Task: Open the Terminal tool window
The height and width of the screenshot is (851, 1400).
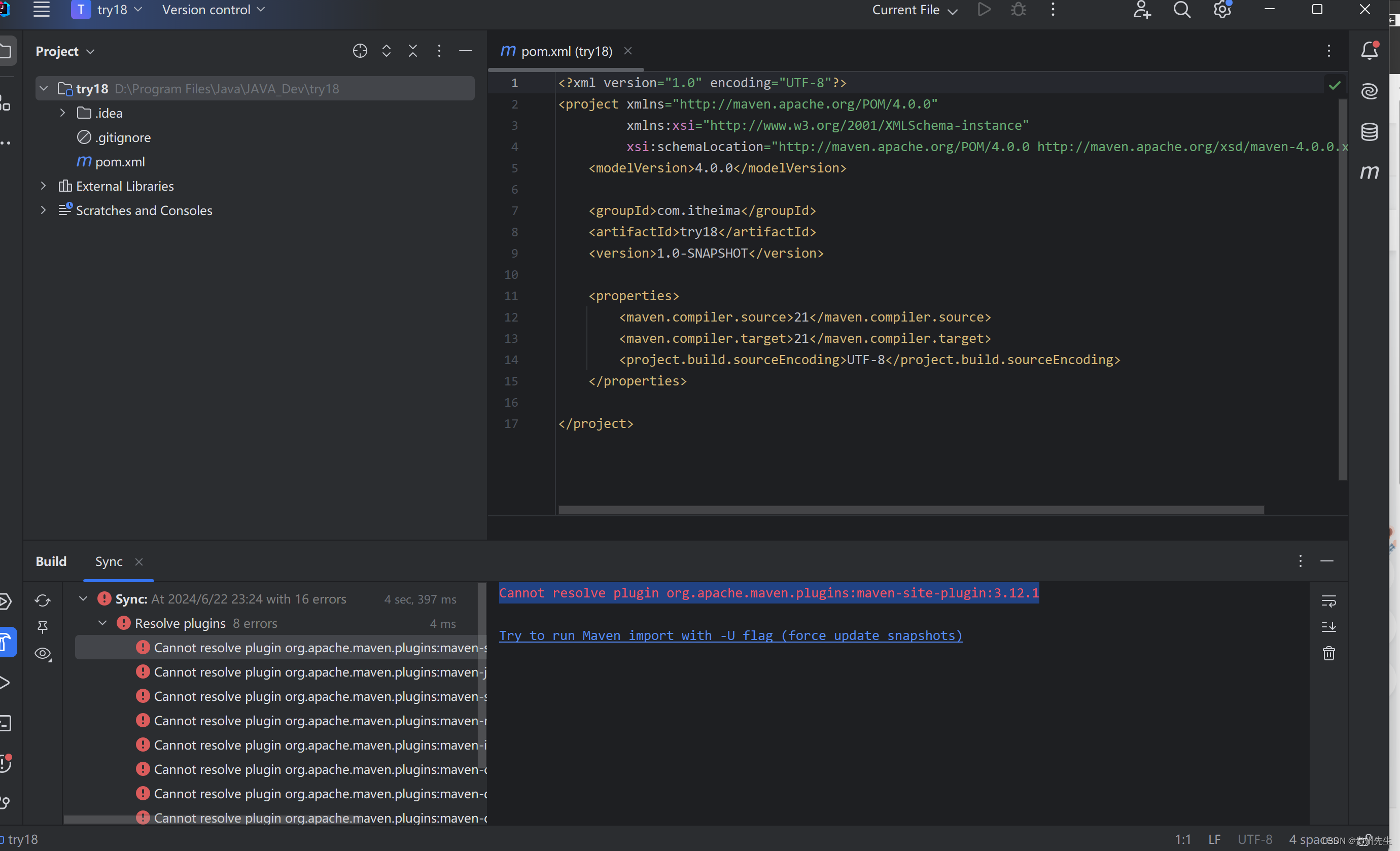Action: [x=8, y=723]
